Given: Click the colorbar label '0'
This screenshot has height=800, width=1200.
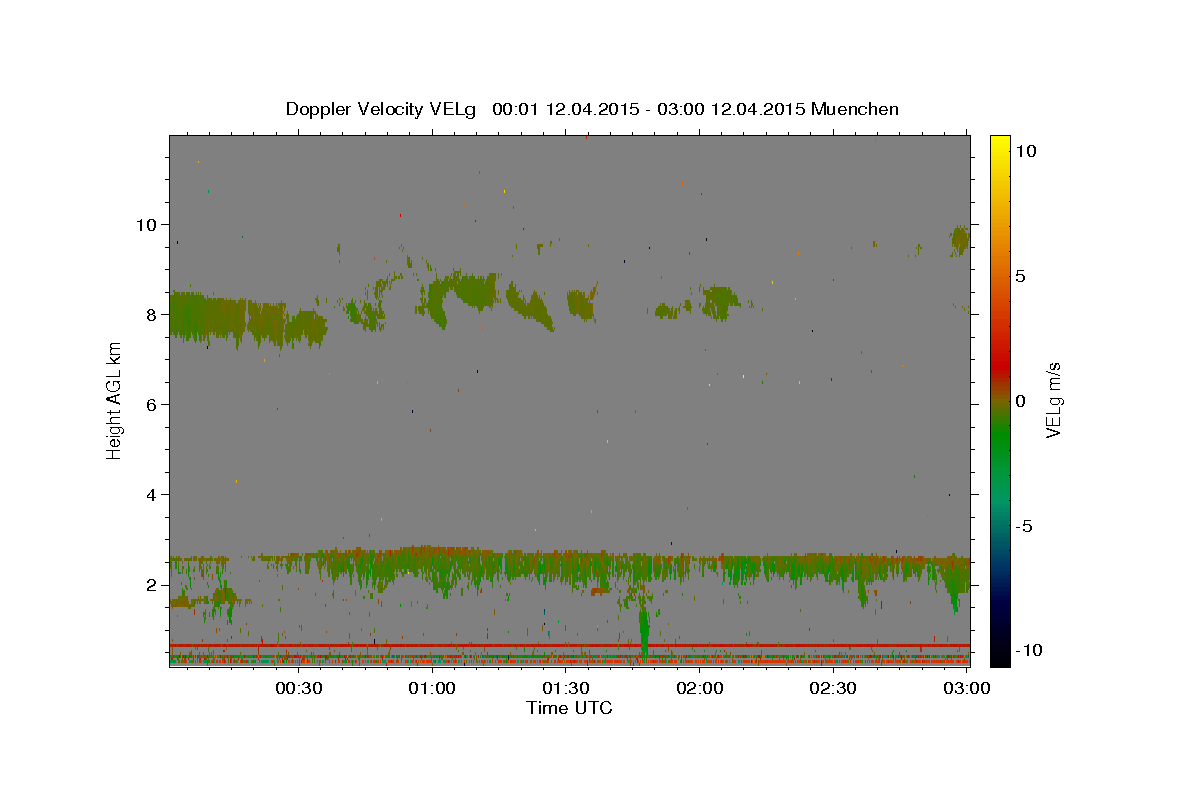Looking at the screenshot, I should (x=1019, y=401).
